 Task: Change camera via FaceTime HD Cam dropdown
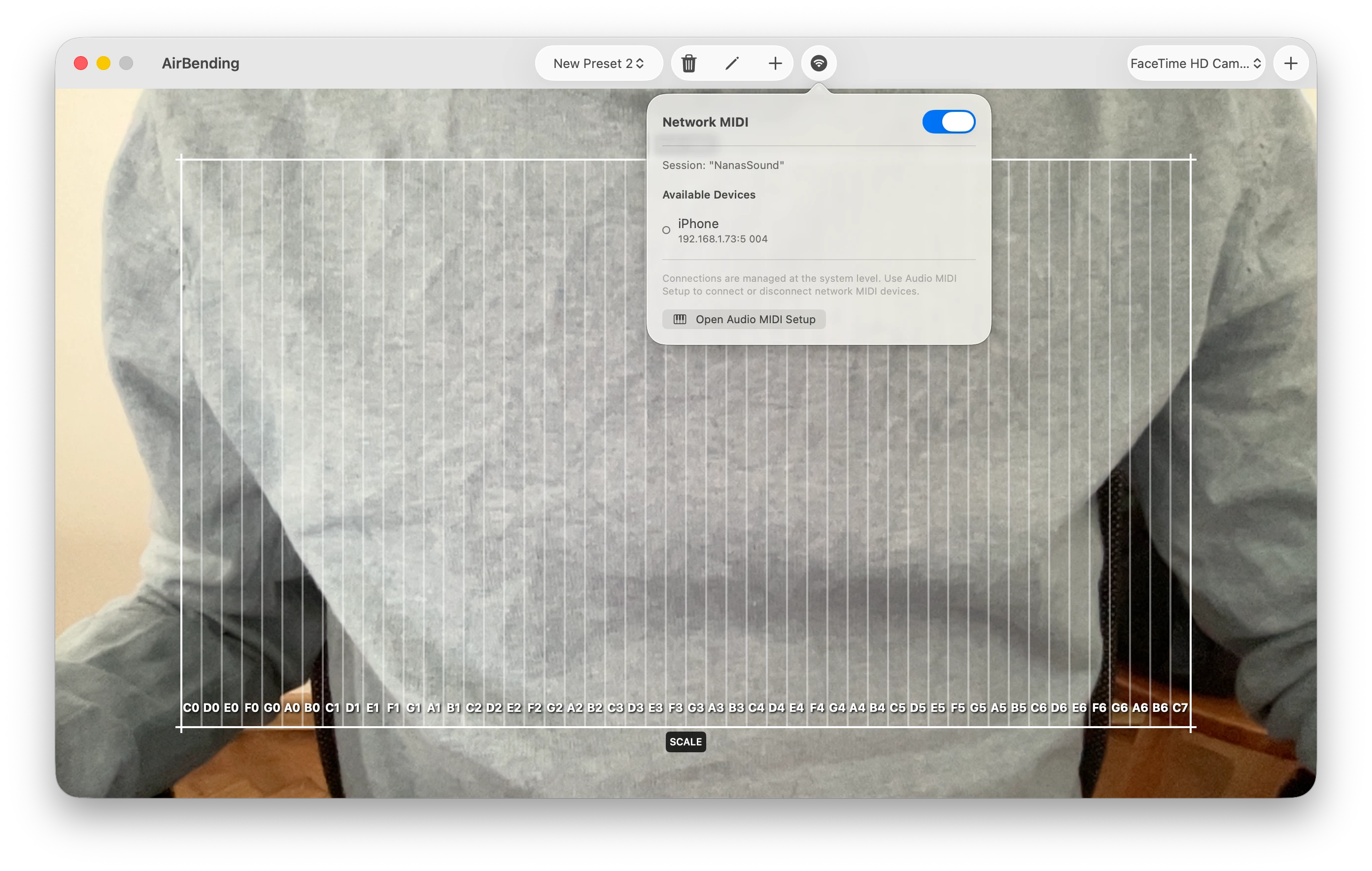(x=1196, y=63)
